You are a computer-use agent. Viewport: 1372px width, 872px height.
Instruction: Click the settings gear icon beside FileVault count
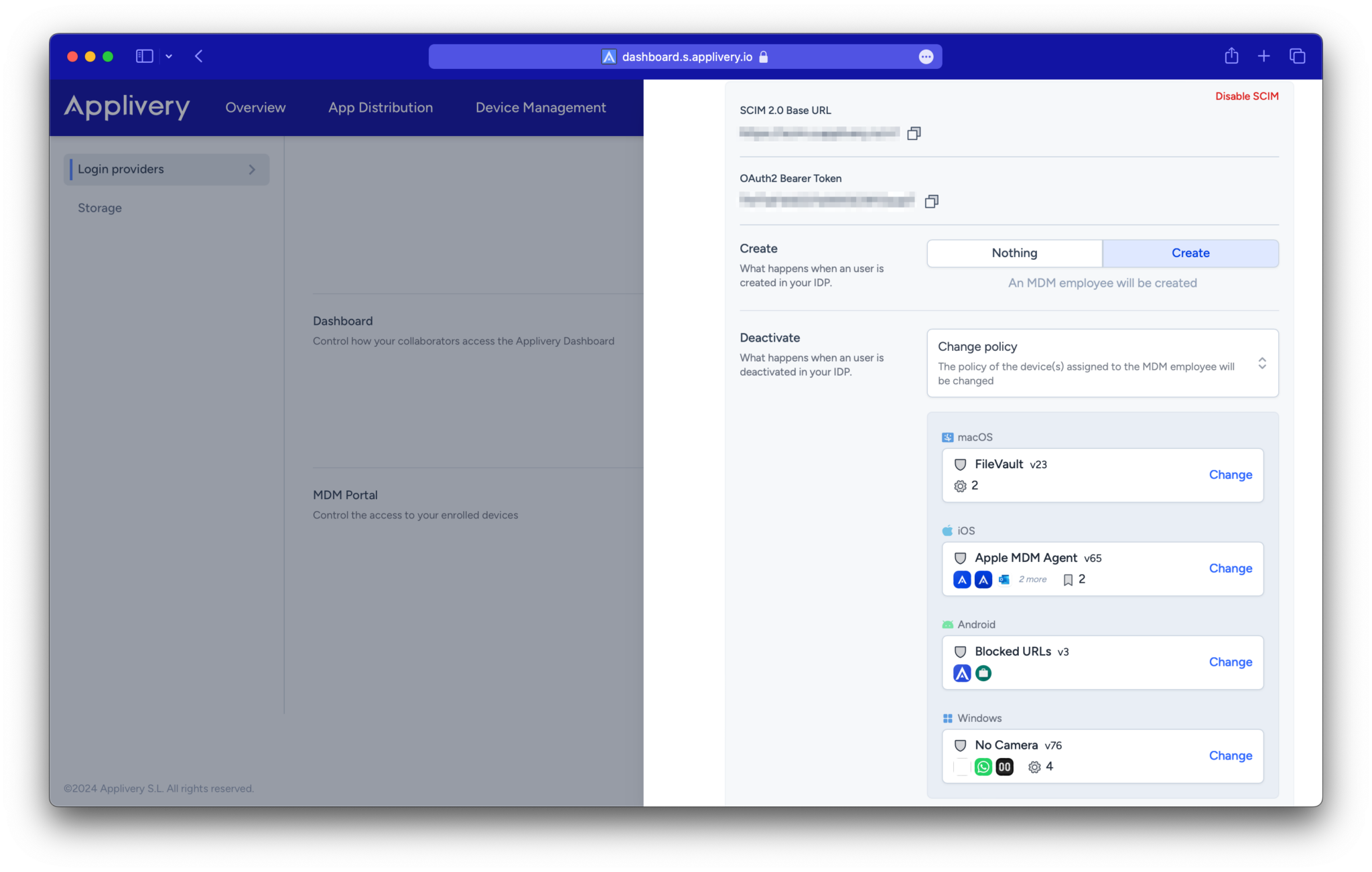960,486
